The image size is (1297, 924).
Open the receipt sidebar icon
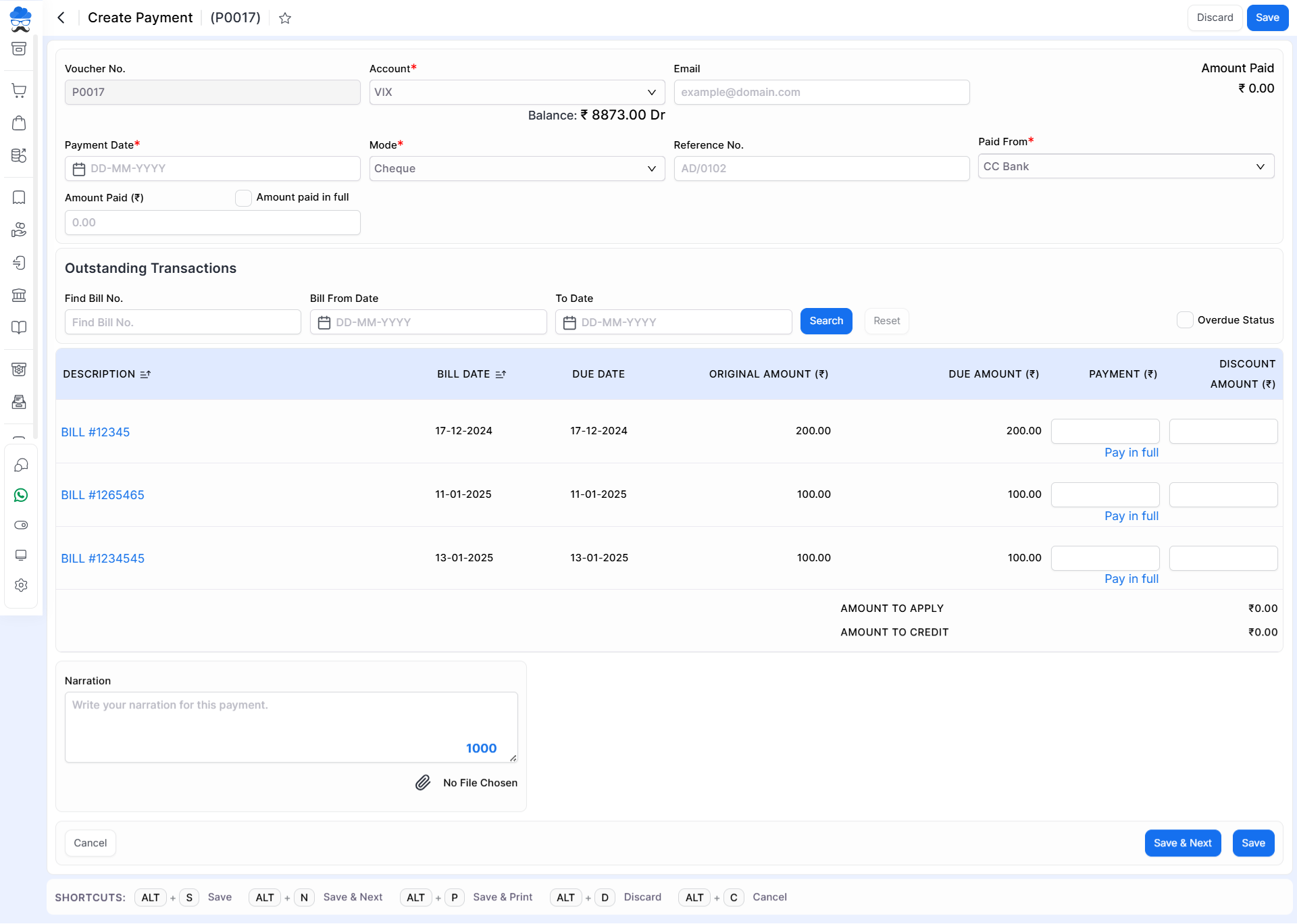19,197
